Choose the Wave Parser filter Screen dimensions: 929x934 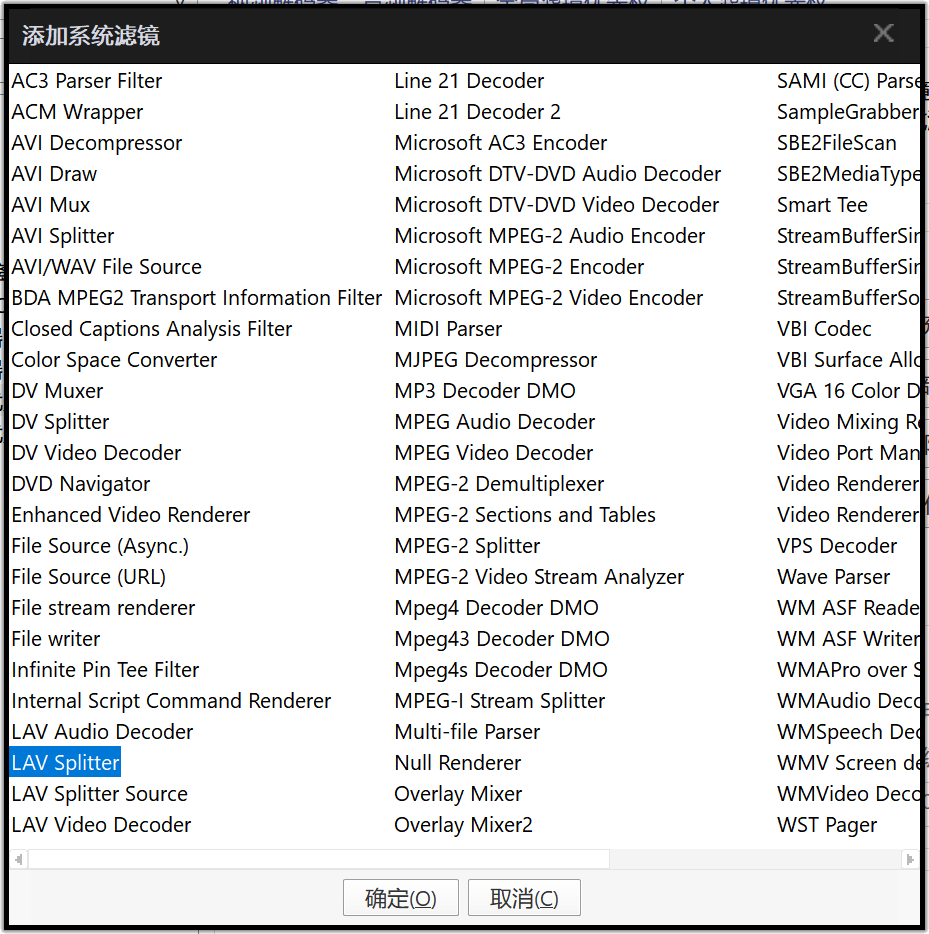click(833, 577)
